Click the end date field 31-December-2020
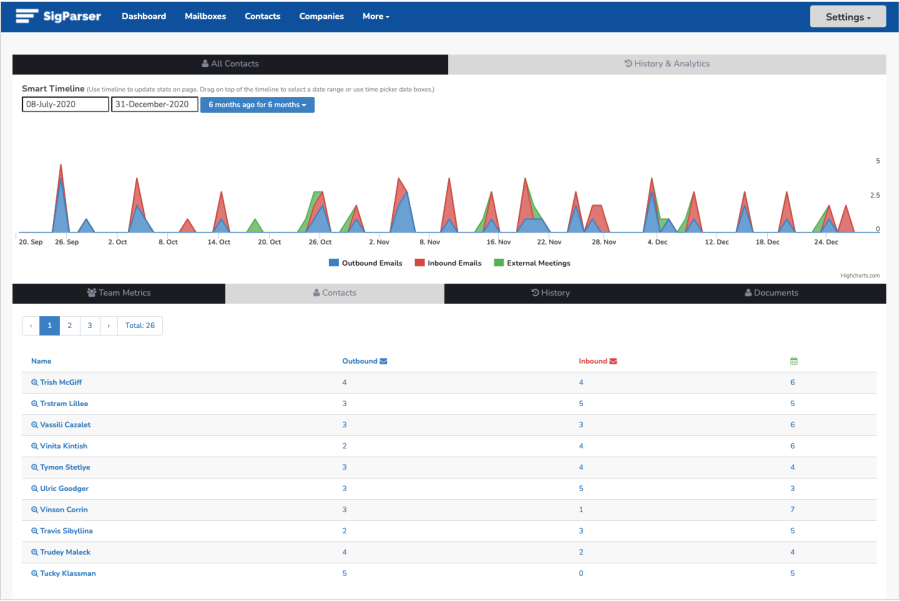 pos(154,104)
